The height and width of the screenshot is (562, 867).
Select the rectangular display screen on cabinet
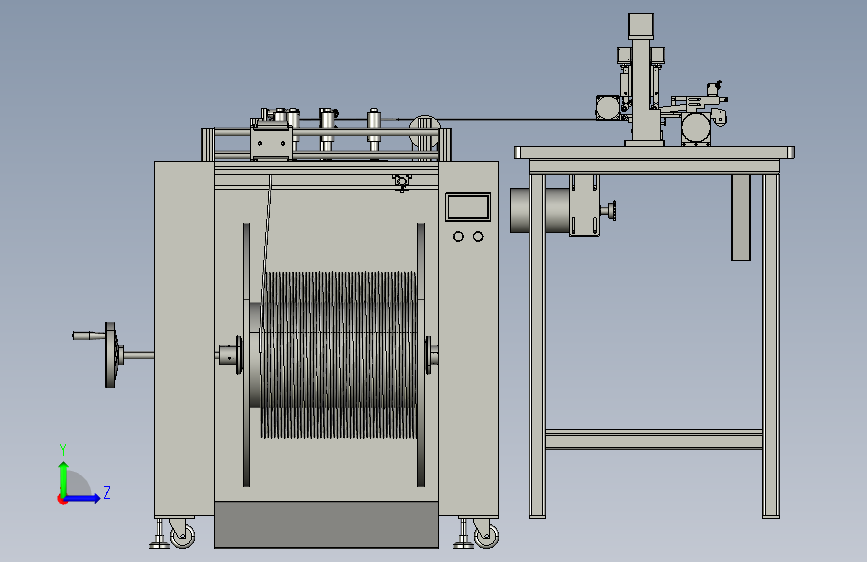pos(468,207)
